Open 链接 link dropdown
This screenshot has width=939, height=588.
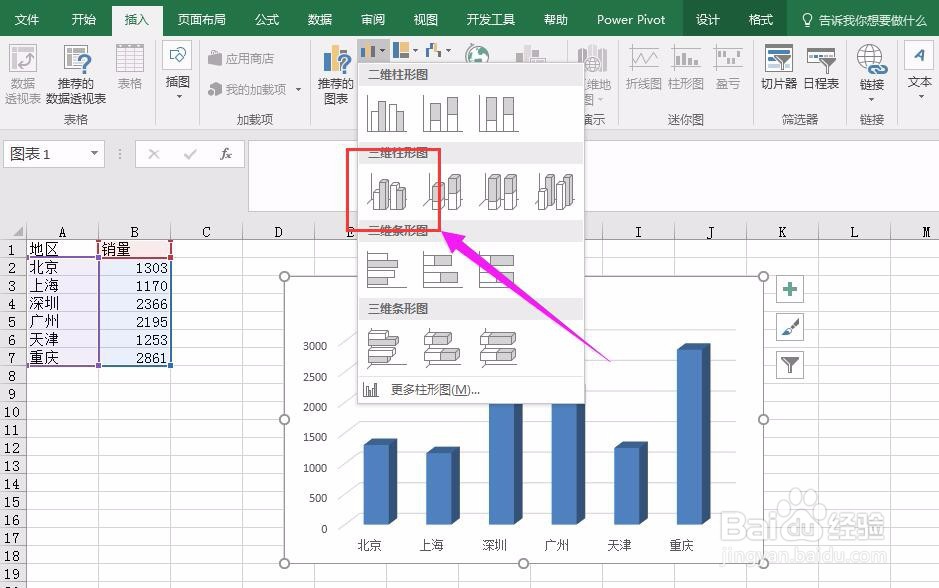pos(871,72)
